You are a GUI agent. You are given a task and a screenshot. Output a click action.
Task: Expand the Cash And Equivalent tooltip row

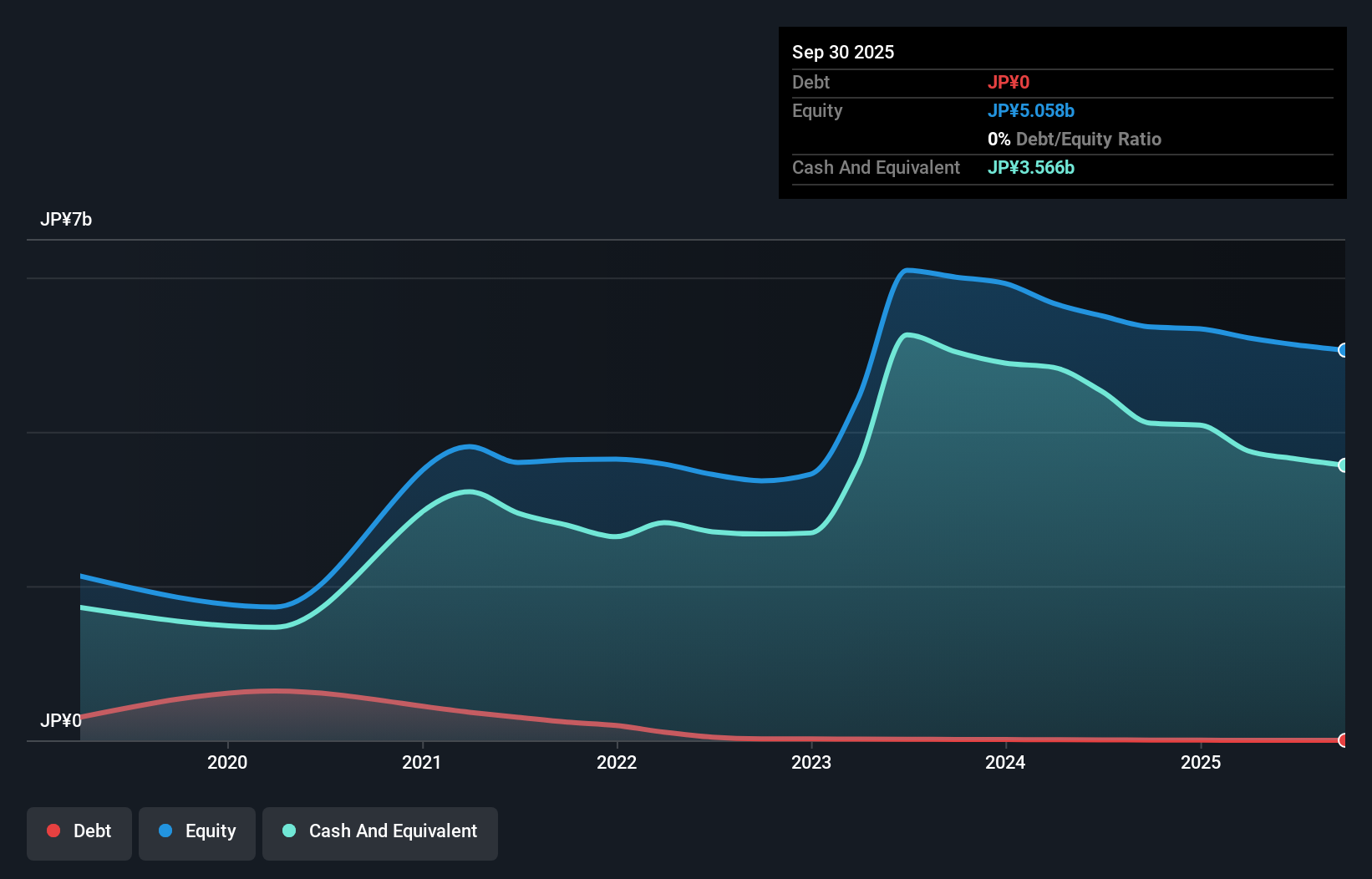coord(876,167)
